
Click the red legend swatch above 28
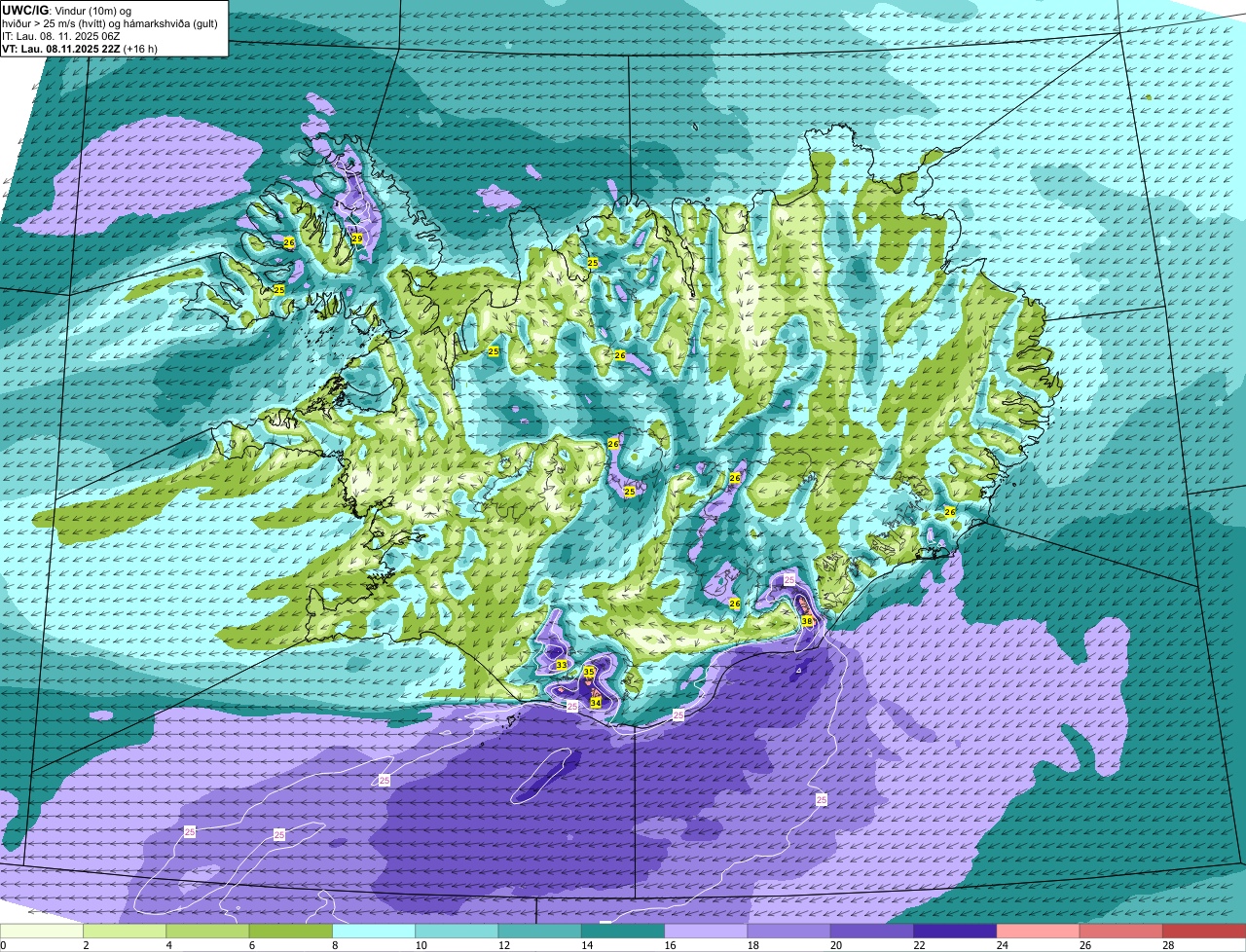pos(1203,932)
